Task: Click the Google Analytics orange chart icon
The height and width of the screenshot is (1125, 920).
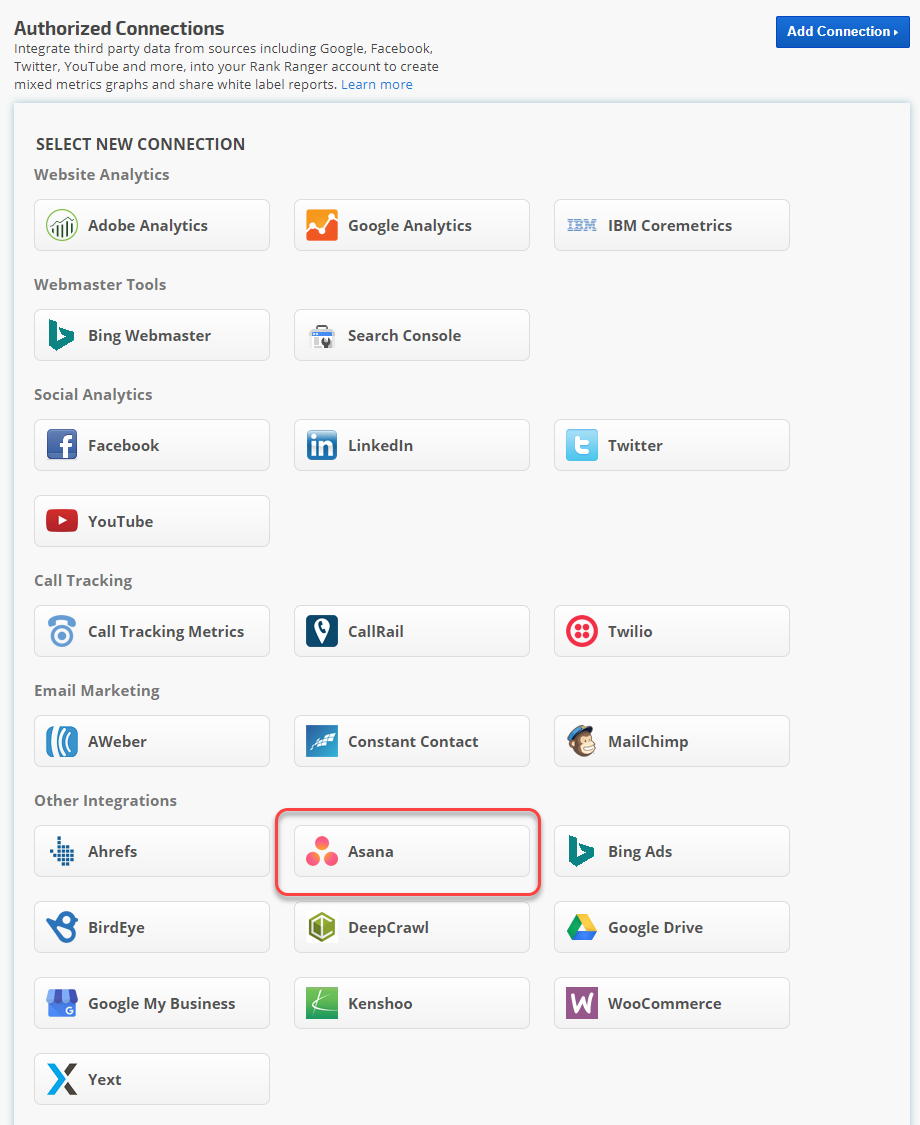Action: [x=321, y=225]
